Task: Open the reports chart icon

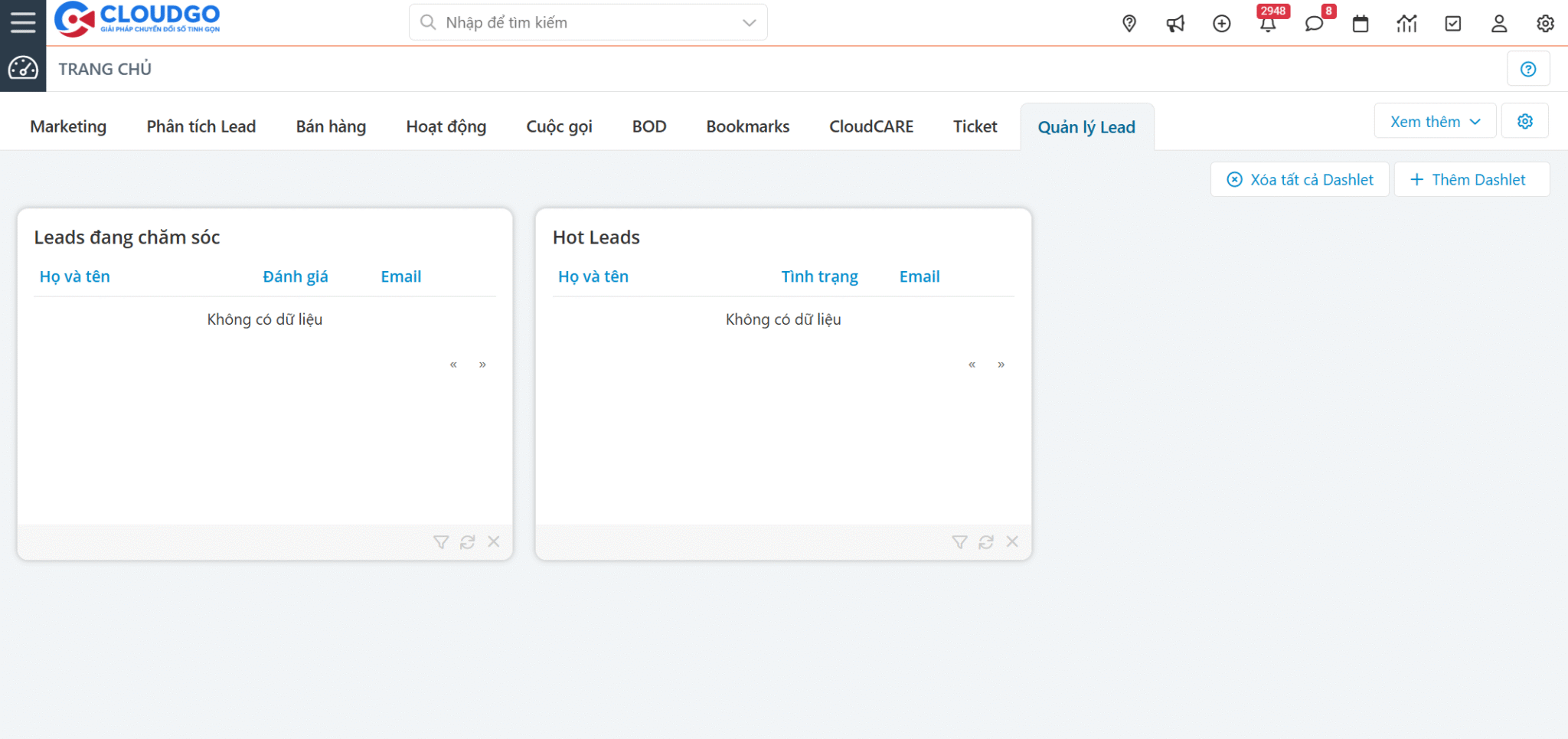Action: coord(1406,24)
